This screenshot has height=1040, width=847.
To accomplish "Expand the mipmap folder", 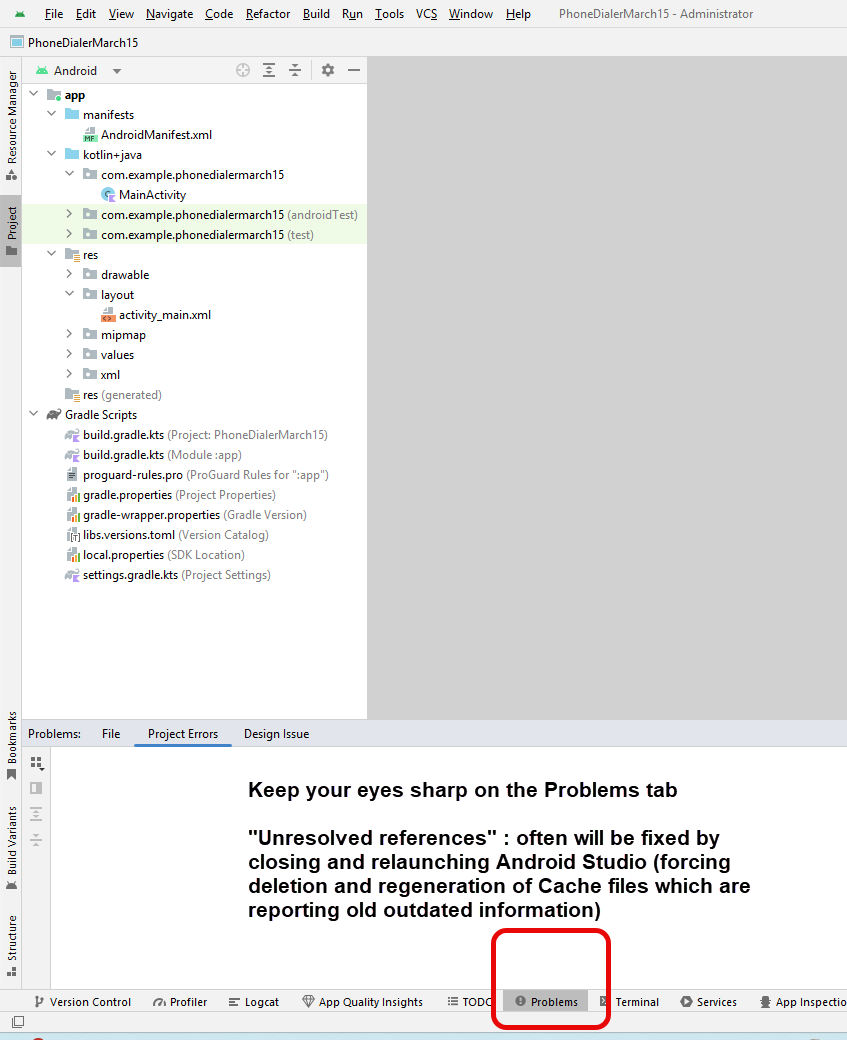I will click(69, 334).
